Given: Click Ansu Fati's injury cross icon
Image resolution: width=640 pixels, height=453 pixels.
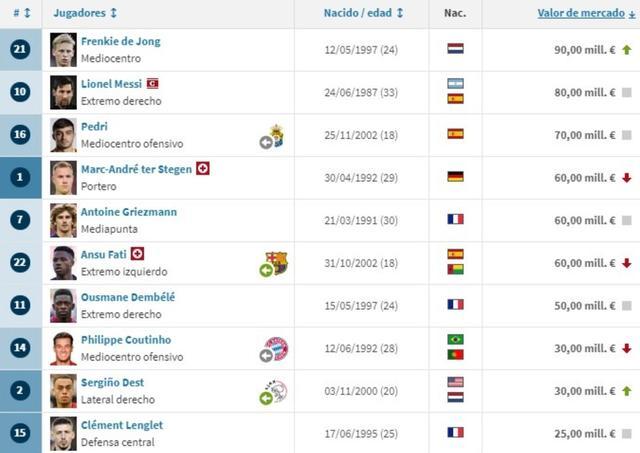Looking at the screenshot, I should click(x=138, y=254).
